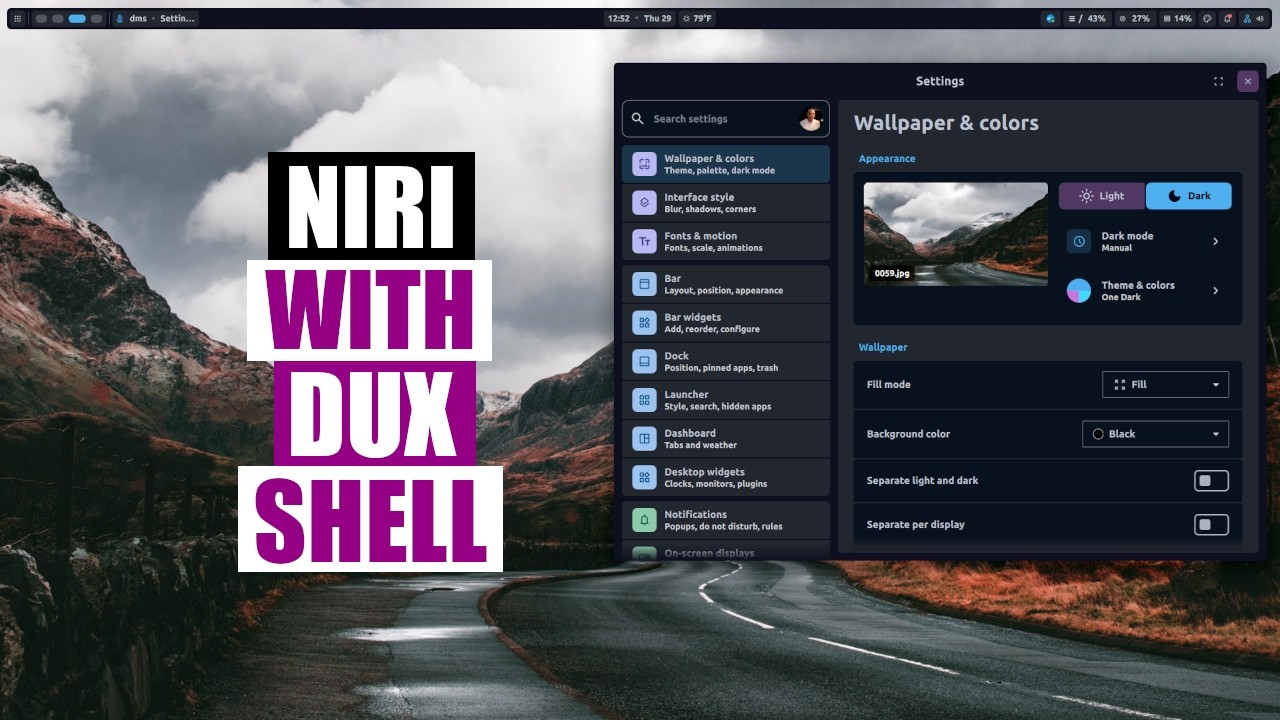Click the 12:52 clock in top bar
The height and width of the screenshot is (720, 1280).
point(619,18)
